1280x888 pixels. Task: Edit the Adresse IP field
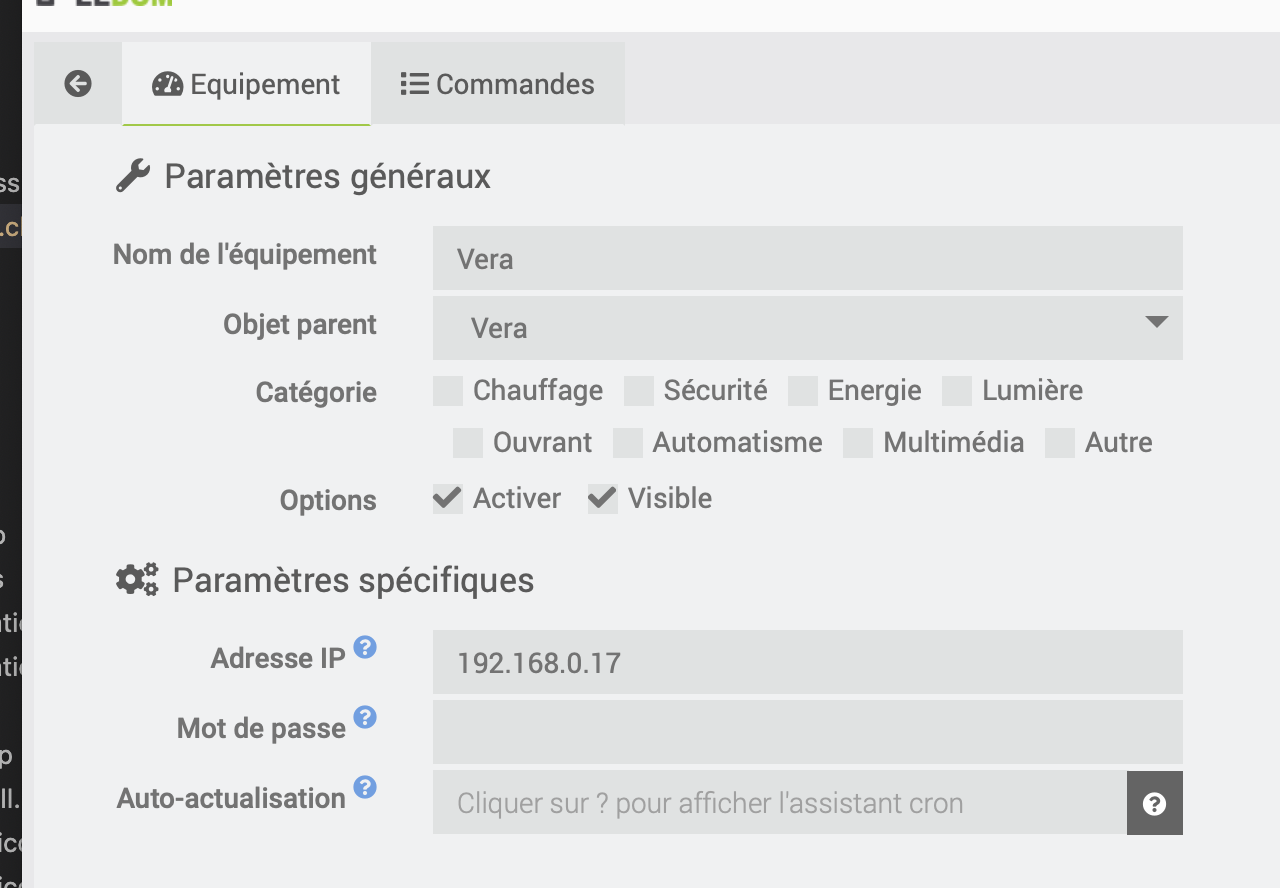pyautogui.click(x=807, y=662)
